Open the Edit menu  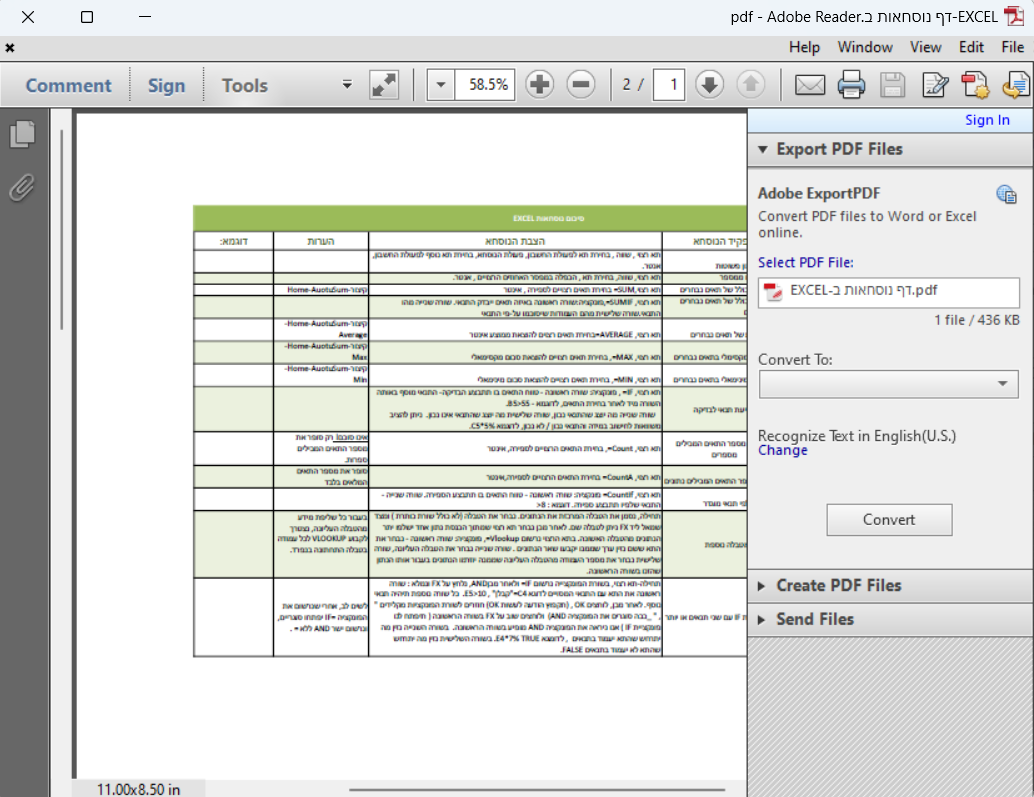click(971, 47)
